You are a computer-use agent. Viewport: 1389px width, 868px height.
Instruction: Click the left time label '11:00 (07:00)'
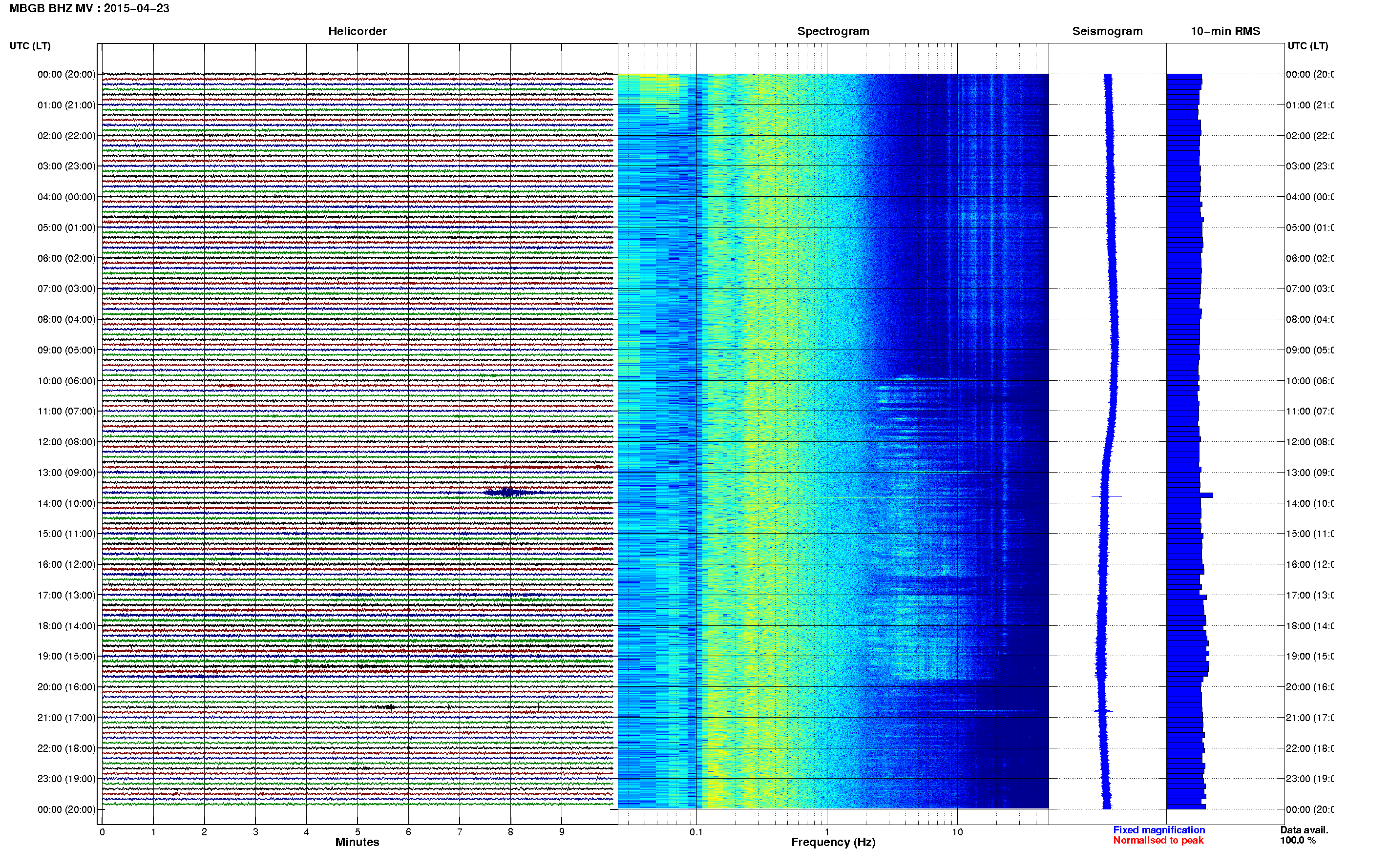[x=66, y=411]
